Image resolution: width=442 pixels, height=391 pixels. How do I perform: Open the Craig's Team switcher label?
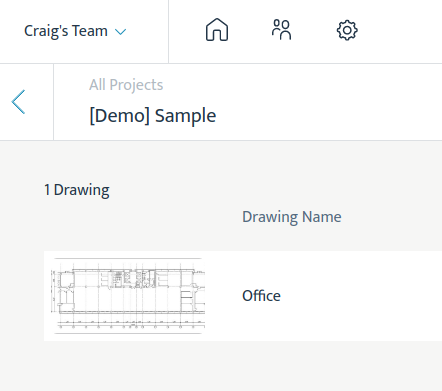66,31
